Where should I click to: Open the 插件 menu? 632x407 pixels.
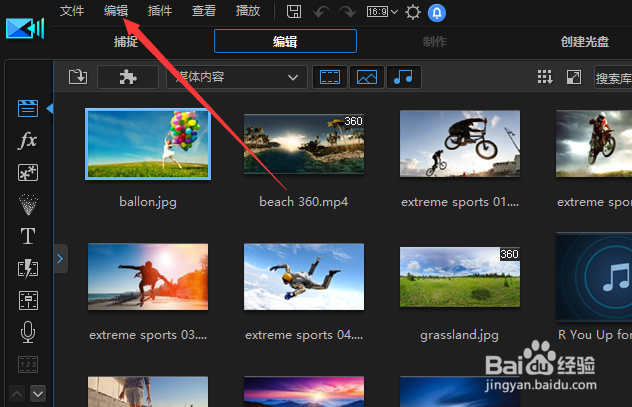tap(160, 11)
